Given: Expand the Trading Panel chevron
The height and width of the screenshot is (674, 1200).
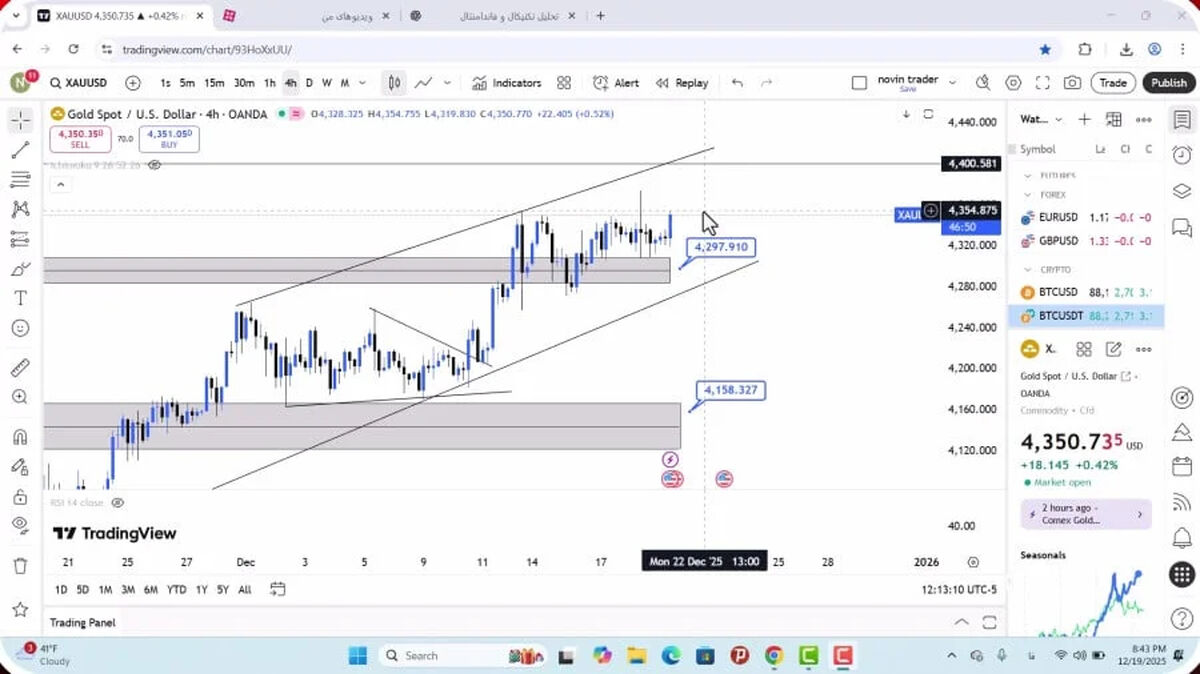Looking at the screenshot, I should pyautogui.click(x=961, y=622).
